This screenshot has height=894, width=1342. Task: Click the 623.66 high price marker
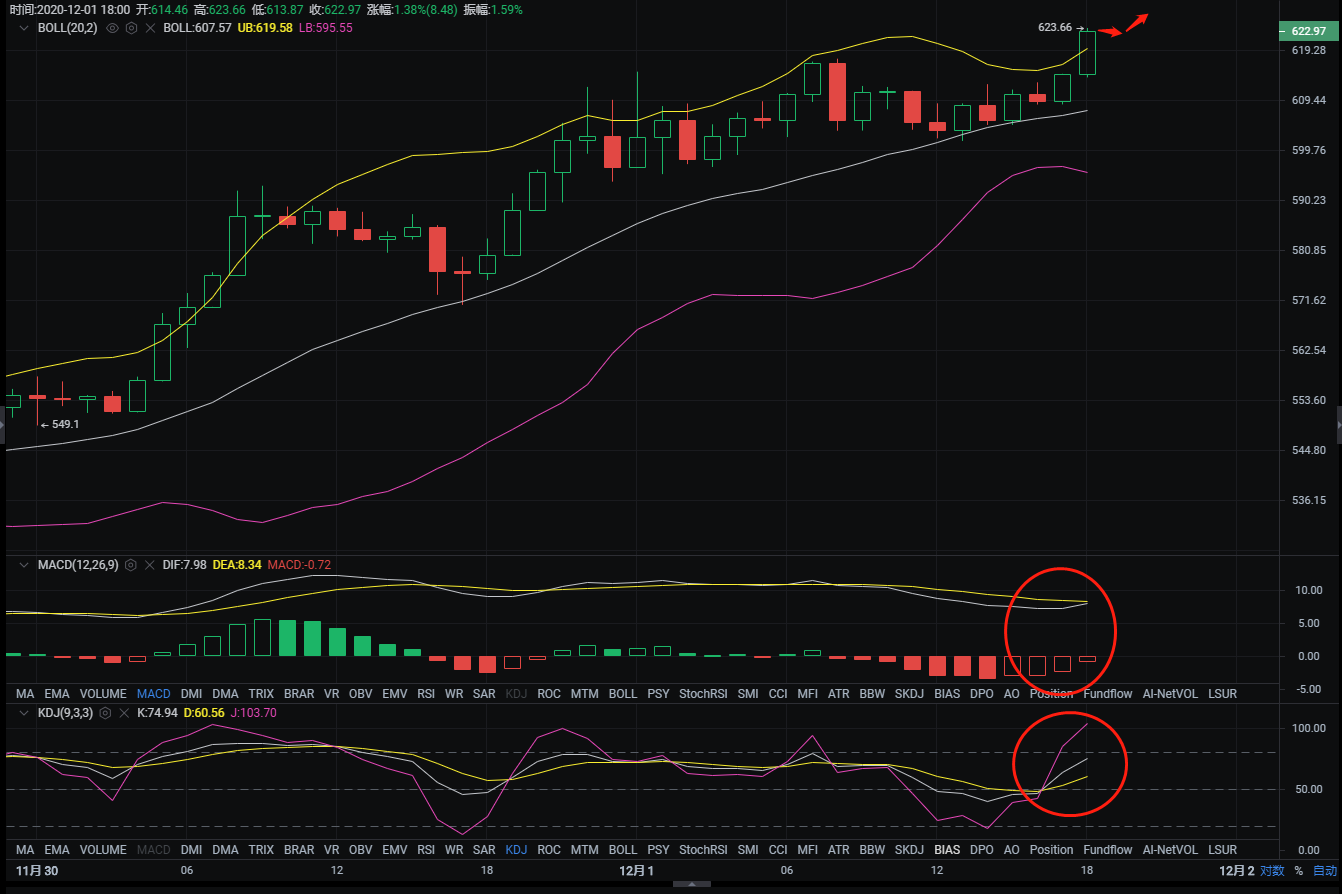pyautogui.click(x=1055, y=27)
